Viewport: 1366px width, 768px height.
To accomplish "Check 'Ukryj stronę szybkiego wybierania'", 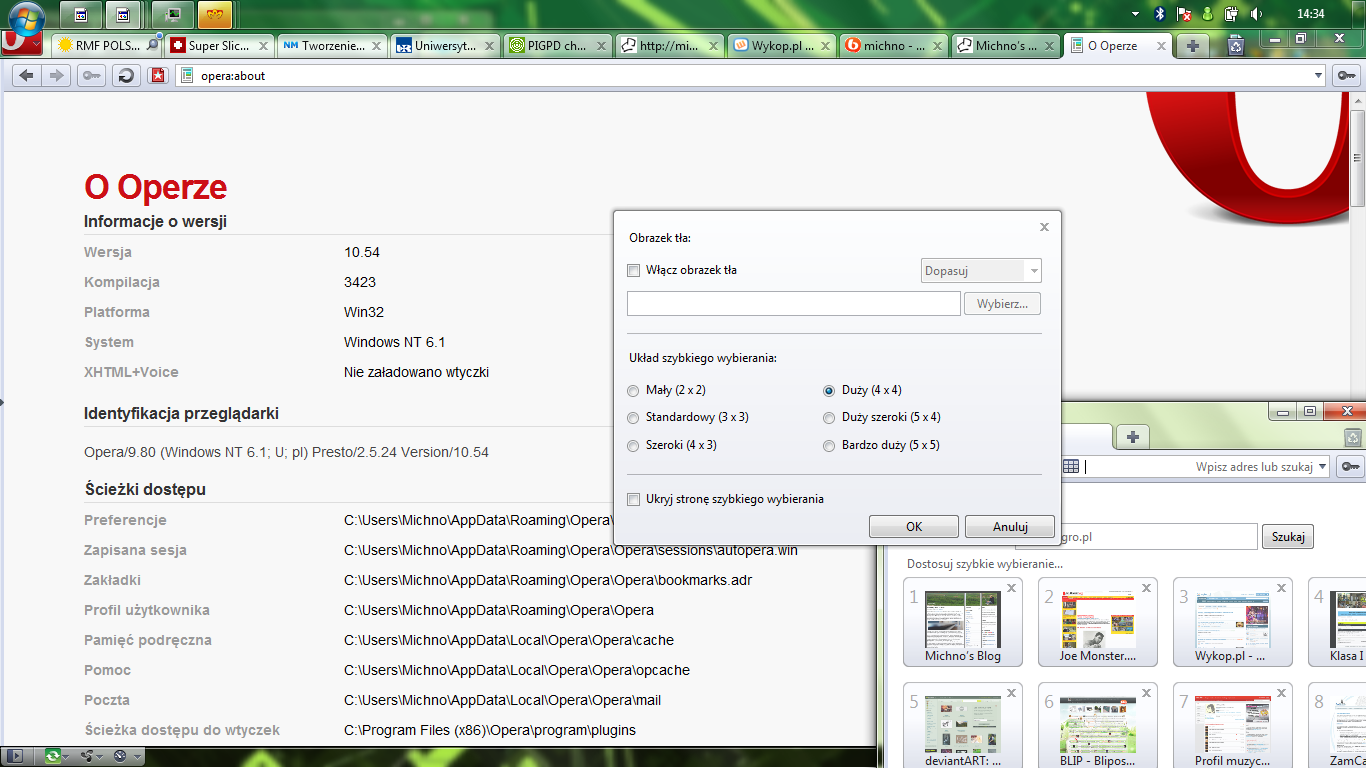I will click(633, 499).
